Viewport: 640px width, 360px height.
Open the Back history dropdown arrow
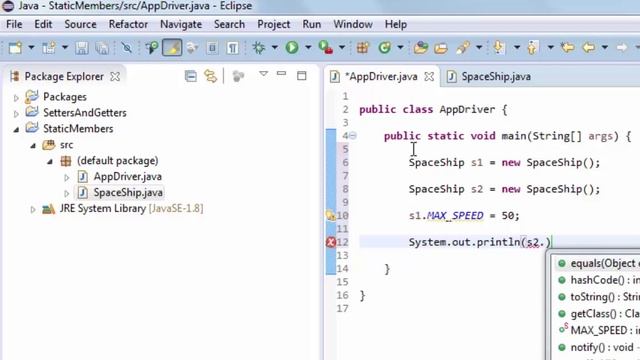605,48
